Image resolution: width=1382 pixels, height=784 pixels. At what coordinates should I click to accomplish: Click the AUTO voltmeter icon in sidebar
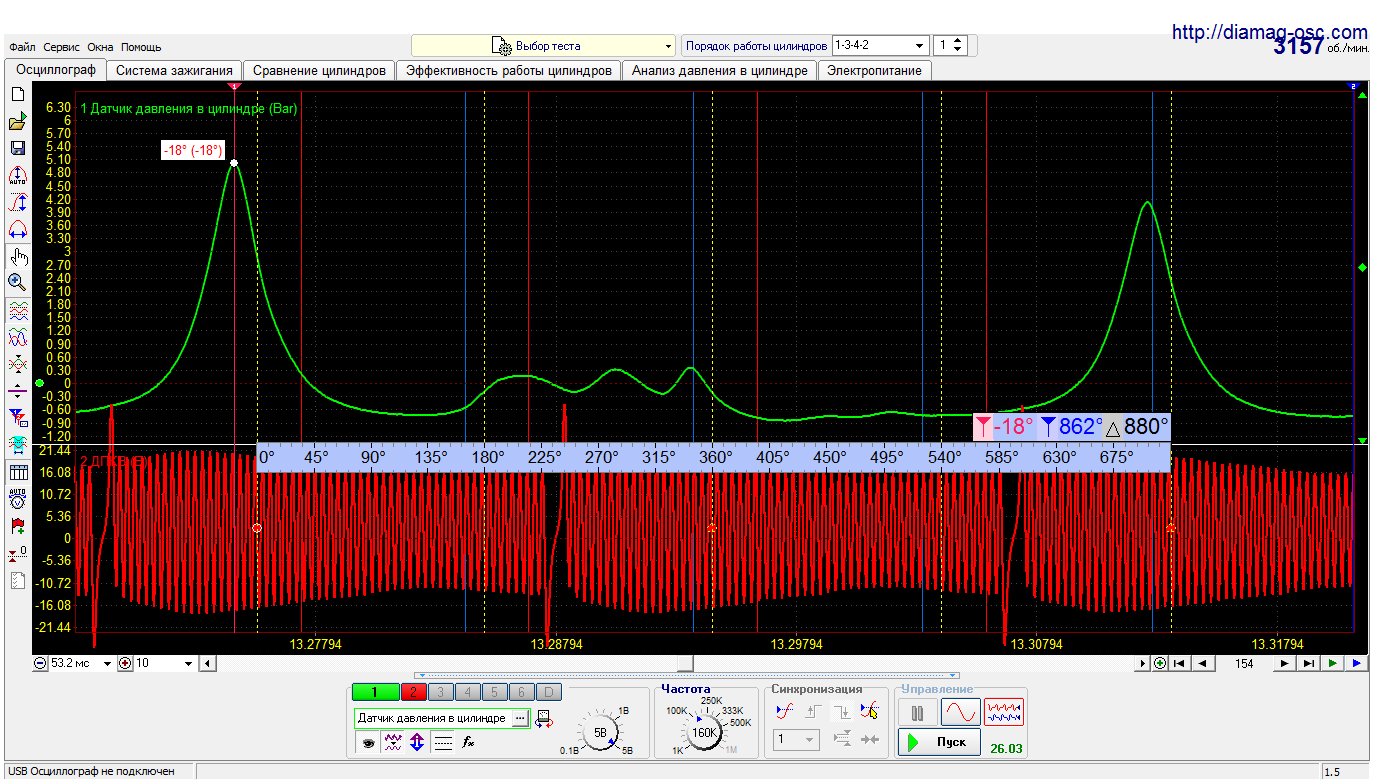17,498
